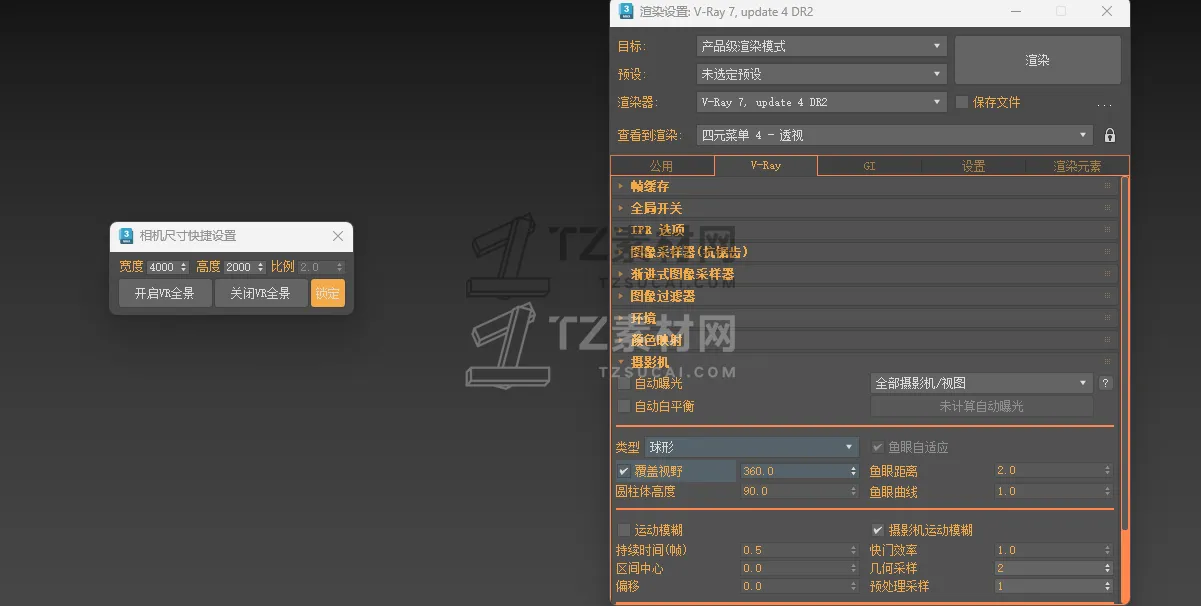1201x606 pixels.
Task: Enable the 保存文件 checkbox
Action: point(962,102)
